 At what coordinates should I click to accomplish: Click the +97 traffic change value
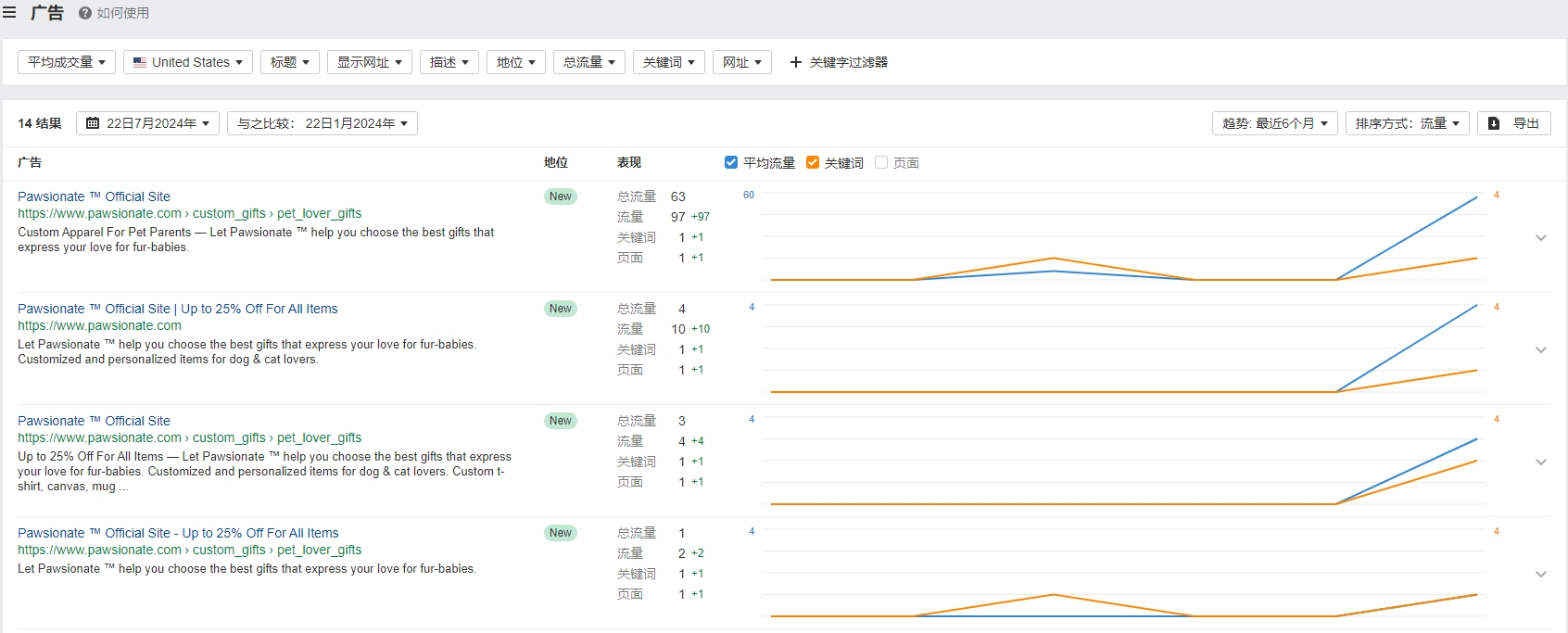[701, 217]
